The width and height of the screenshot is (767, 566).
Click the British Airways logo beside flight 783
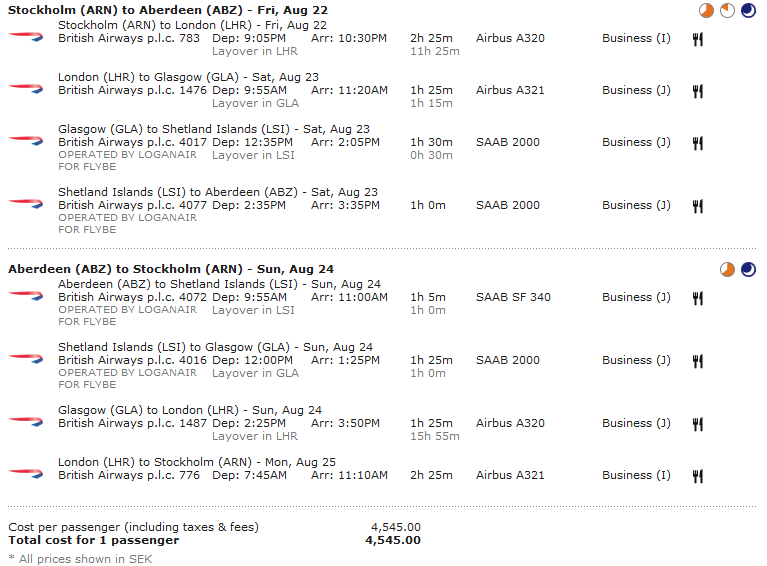tap(26, 36)
